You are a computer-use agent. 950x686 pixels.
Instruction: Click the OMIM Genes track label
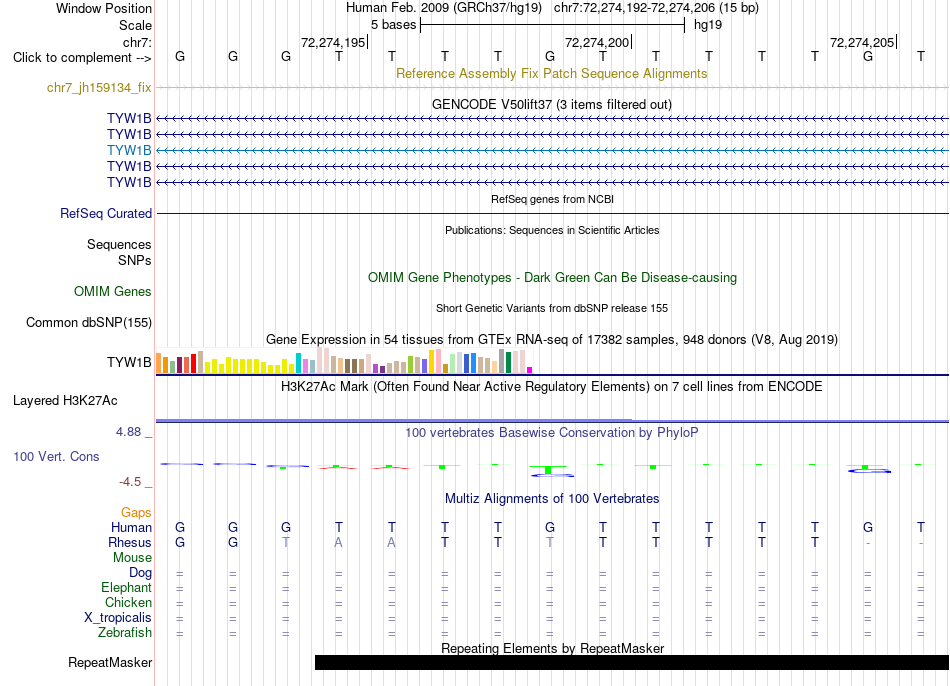113,291
